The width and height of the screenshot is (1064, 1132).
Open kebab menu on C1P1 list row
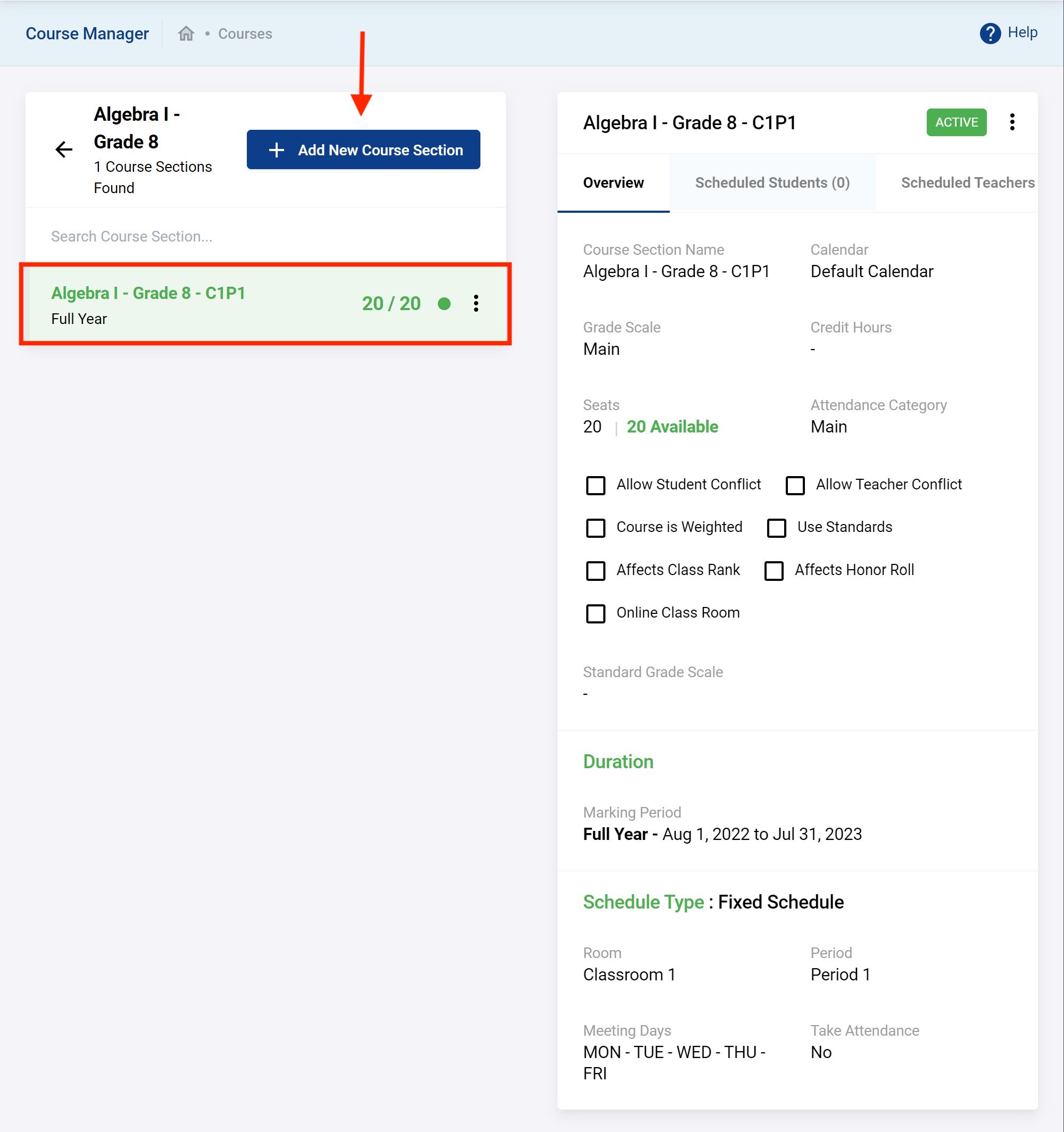pyautogui.click(x=476, y=304)
